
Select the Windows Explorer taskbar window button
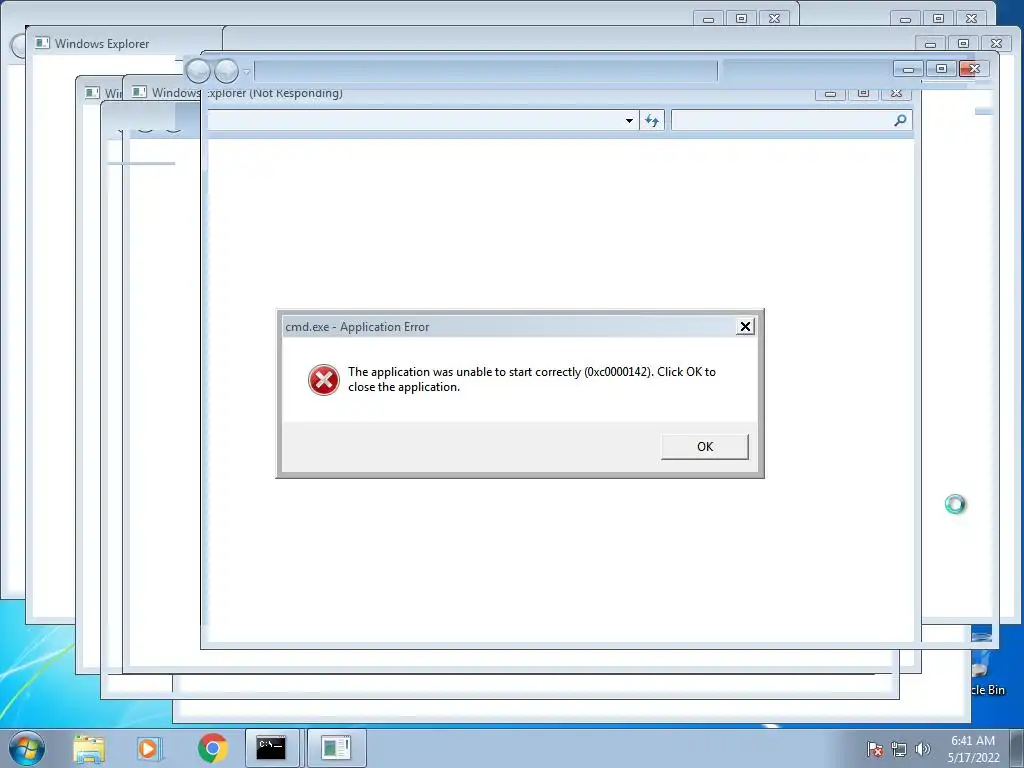click(x=336, y=748)
